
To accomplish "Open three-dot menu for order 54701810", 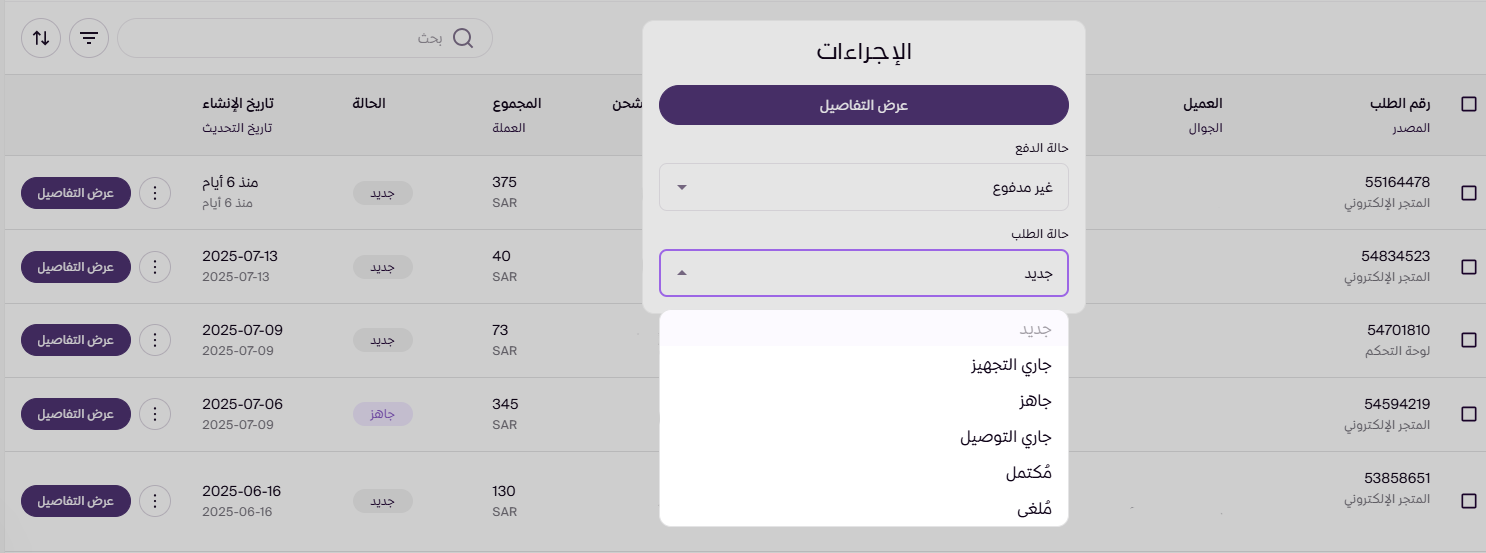I will click(154, 340).
